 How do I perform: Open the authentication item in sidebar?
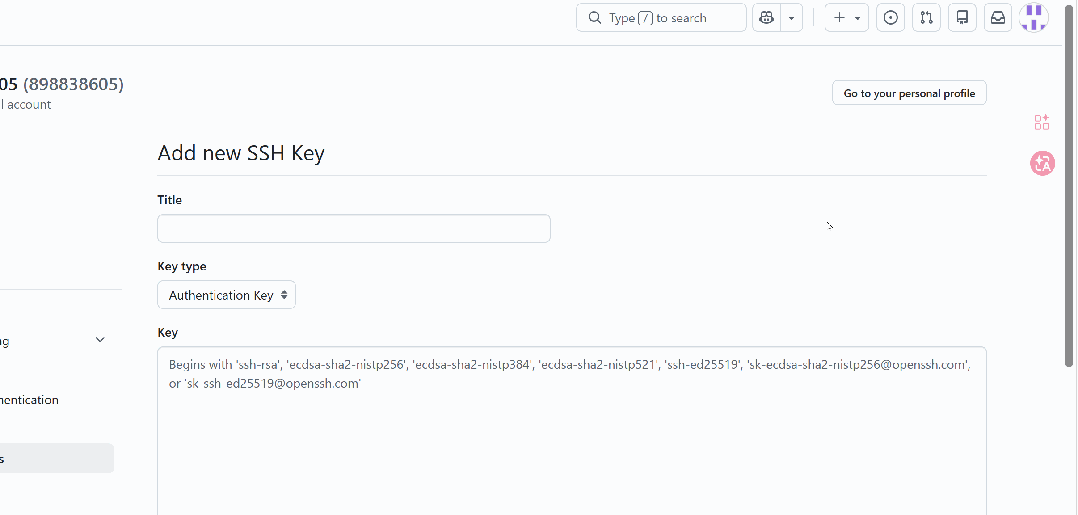30,400
